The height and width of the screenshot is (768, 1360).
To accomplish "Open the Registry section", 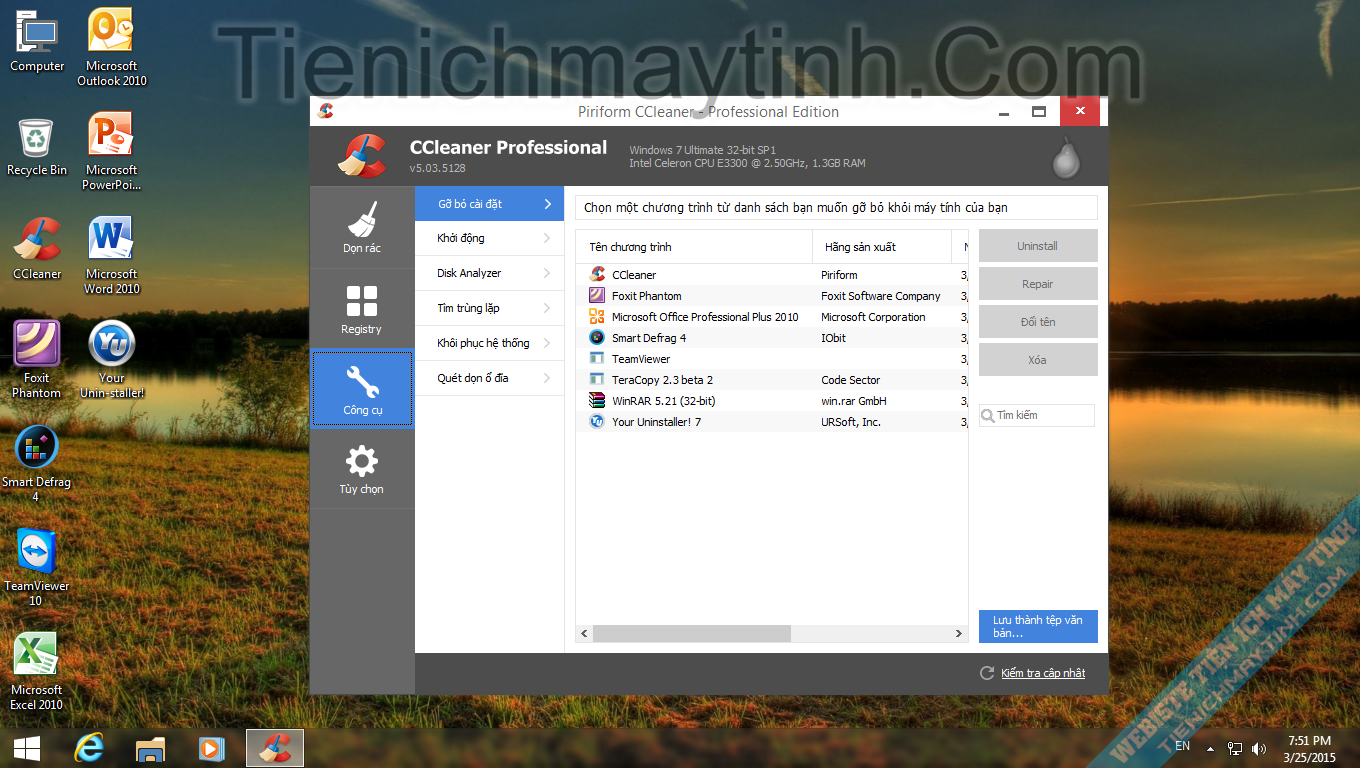I will coord(361,309).
